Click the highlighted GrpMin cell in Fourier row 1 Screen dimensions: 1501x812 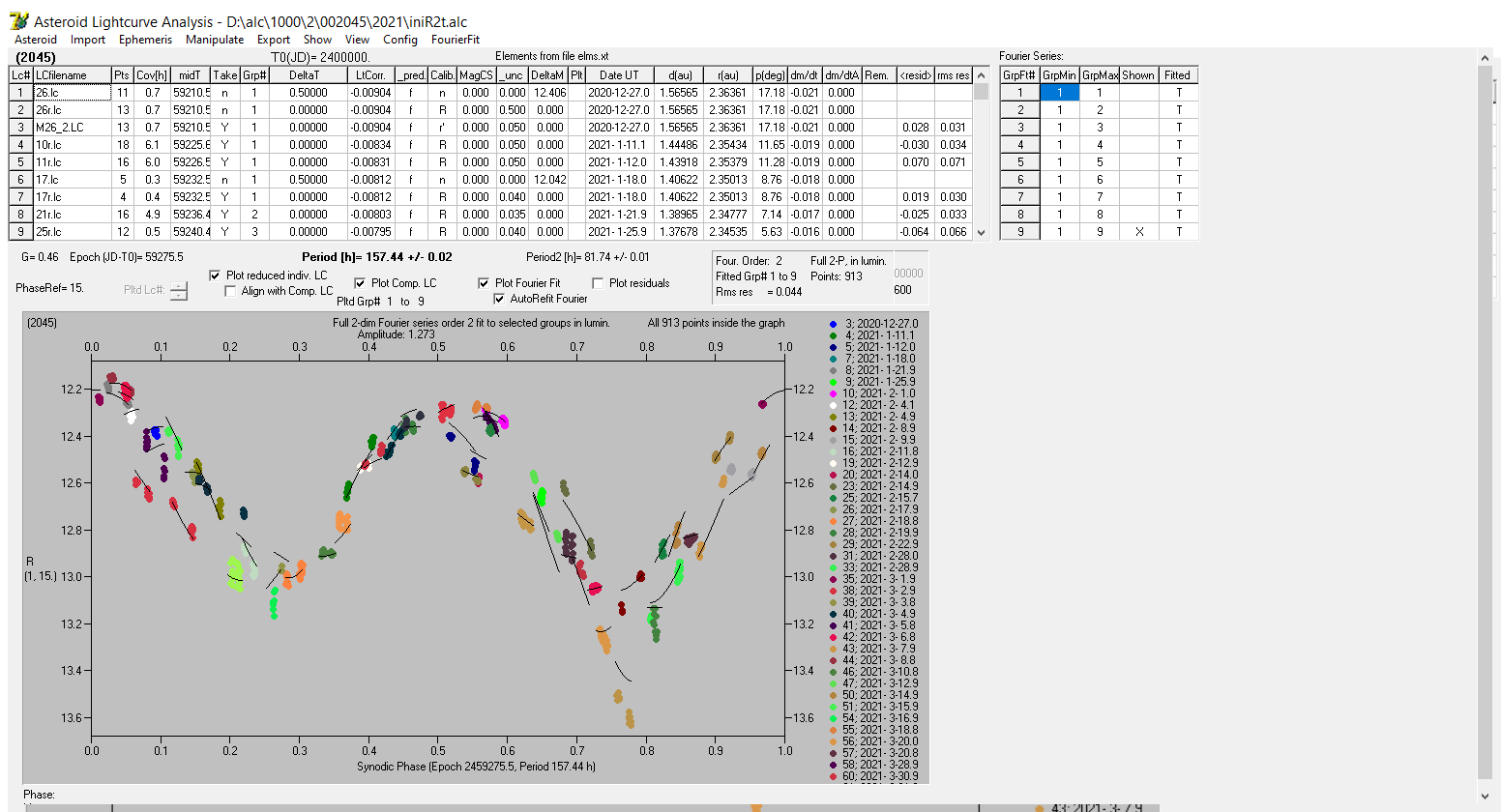pyautogui.click(x=1059, y=93)
